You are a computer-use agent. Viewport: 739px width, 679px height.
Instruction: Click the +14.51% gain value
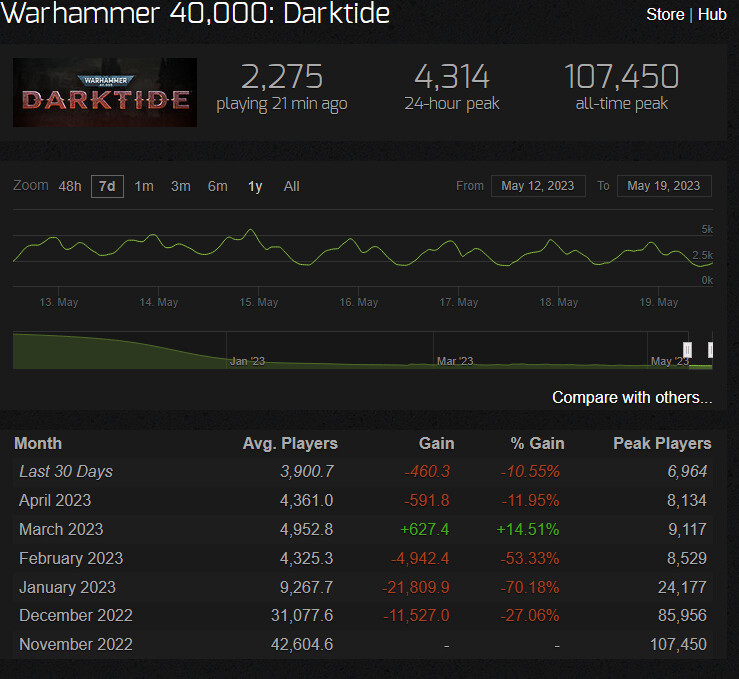point(528,530)
